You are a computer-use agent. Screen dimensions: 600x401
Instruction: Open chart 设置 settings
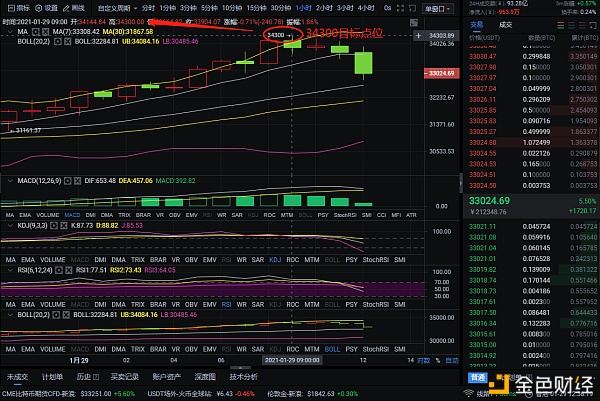pos(46,8)
